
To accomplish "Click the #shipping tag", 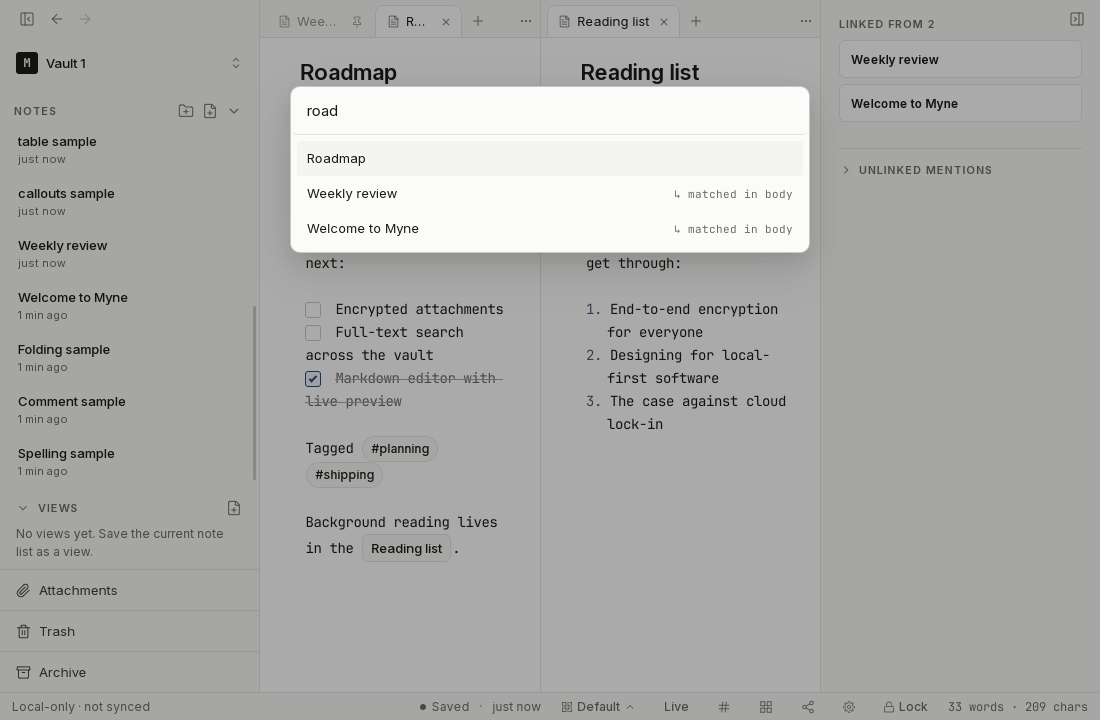I will pyautogui.click(x=344, y=474).
